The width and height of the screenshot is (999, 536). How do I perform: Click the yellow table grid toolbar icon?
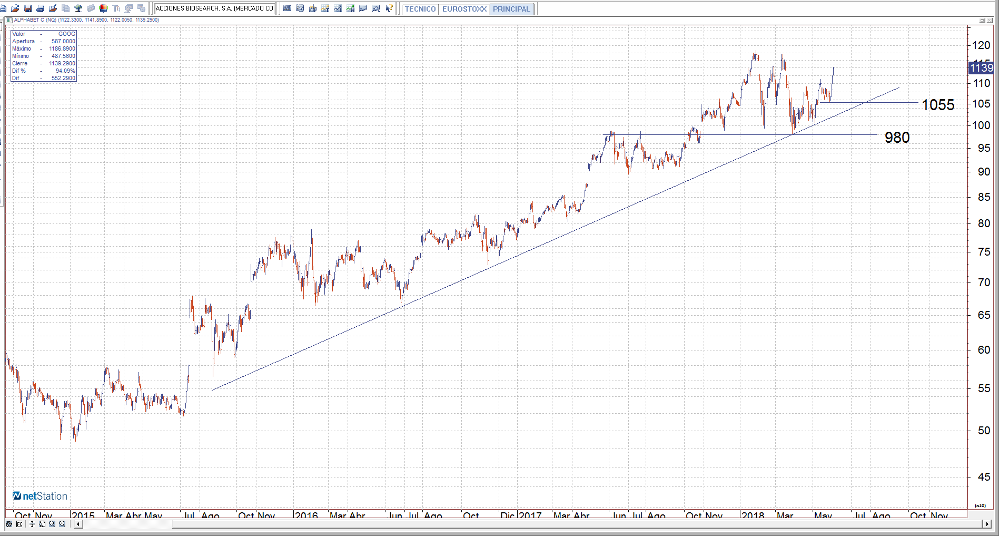(324, 8)
